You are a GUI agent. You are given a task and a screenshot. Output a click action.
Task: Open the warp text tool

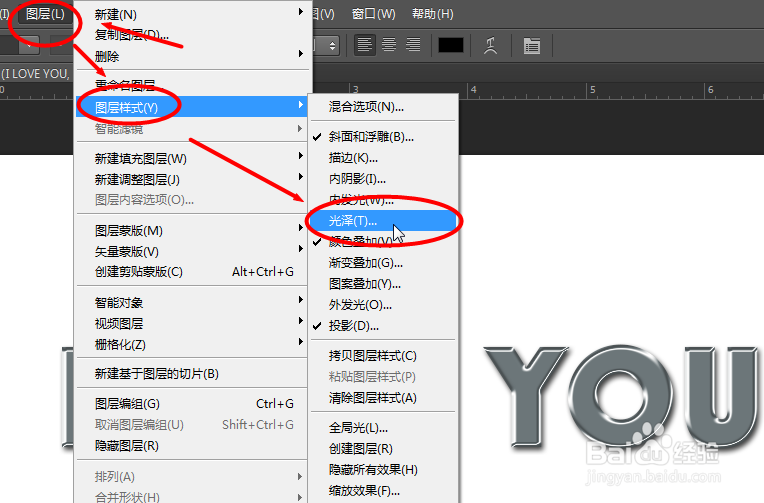(490, 45)
